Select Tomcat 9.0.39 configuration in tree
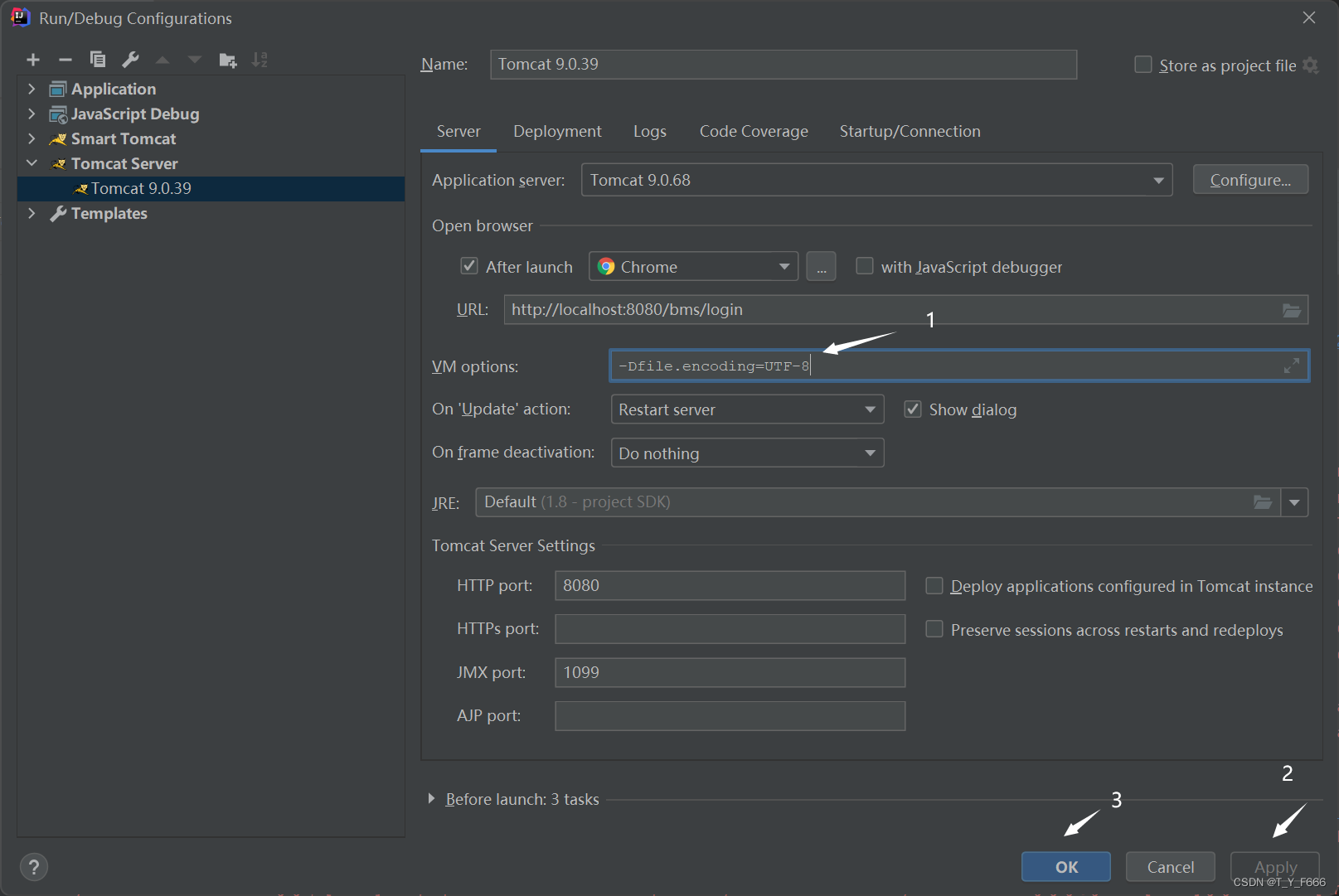Image resolution: width=1339 pixels, height=896 pixels. [211, 189]
